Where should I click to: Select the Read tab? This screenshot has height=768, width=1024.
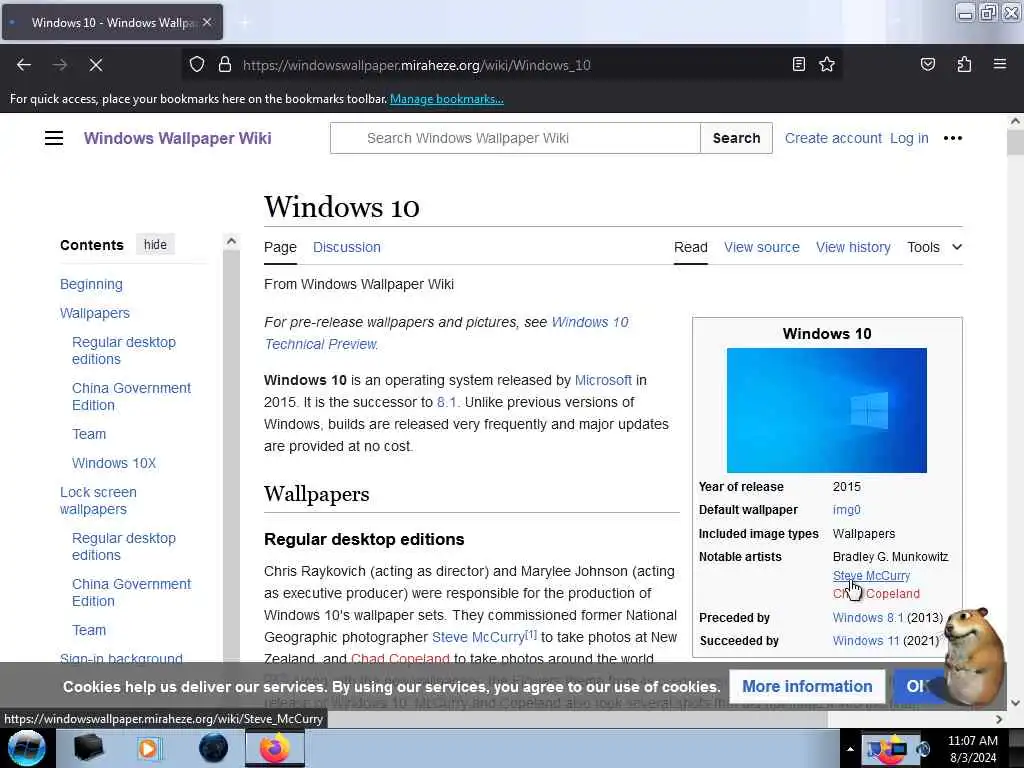pyautogui.click(x=690, y=247)
